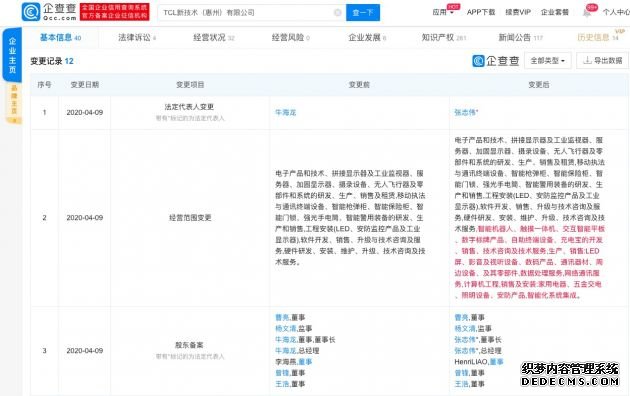Go to 续费VIP
630x396 pixels.
click(518, 12)
